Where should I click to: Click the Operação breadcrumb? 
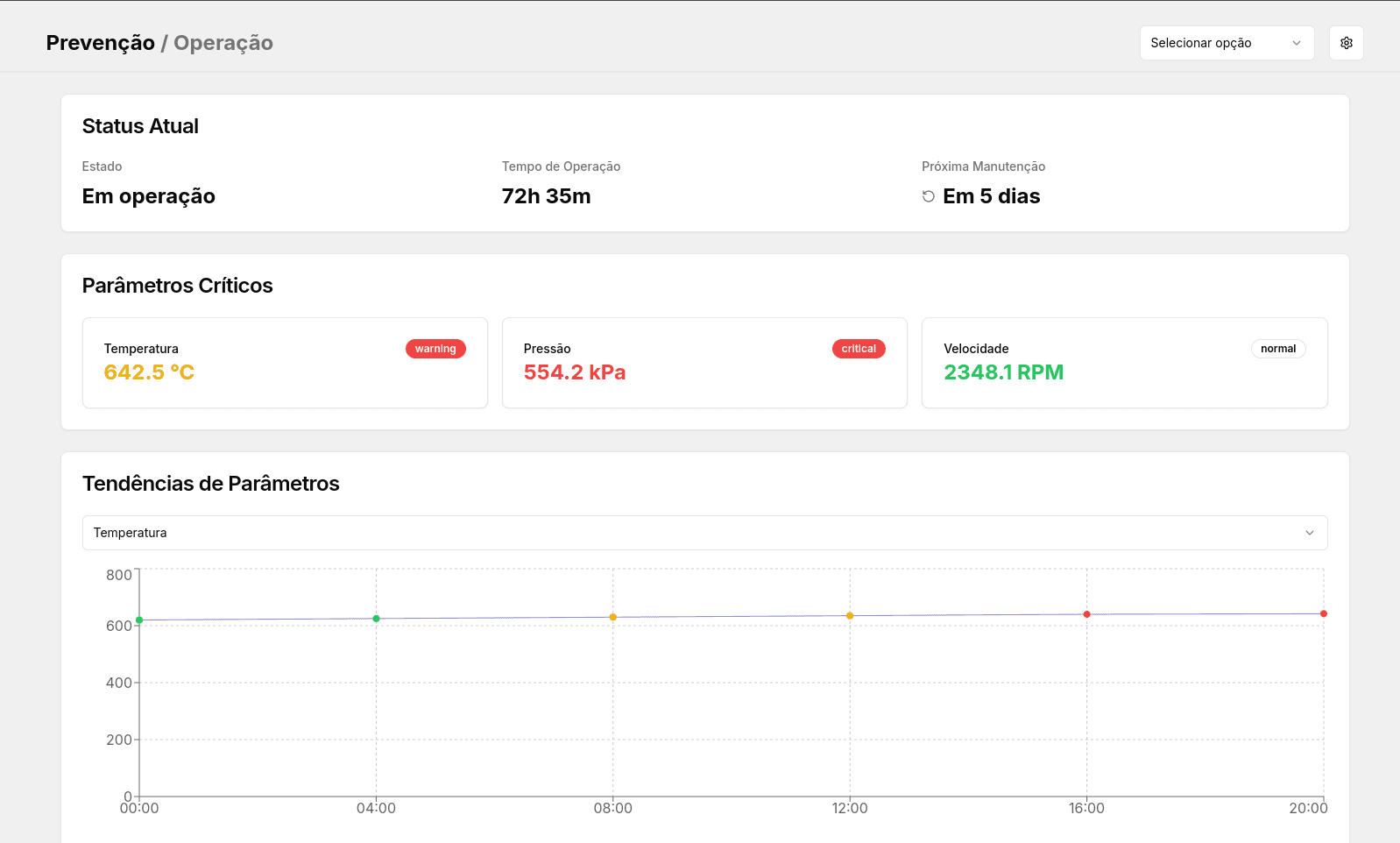pyautogui.click(x=223, y=43)
